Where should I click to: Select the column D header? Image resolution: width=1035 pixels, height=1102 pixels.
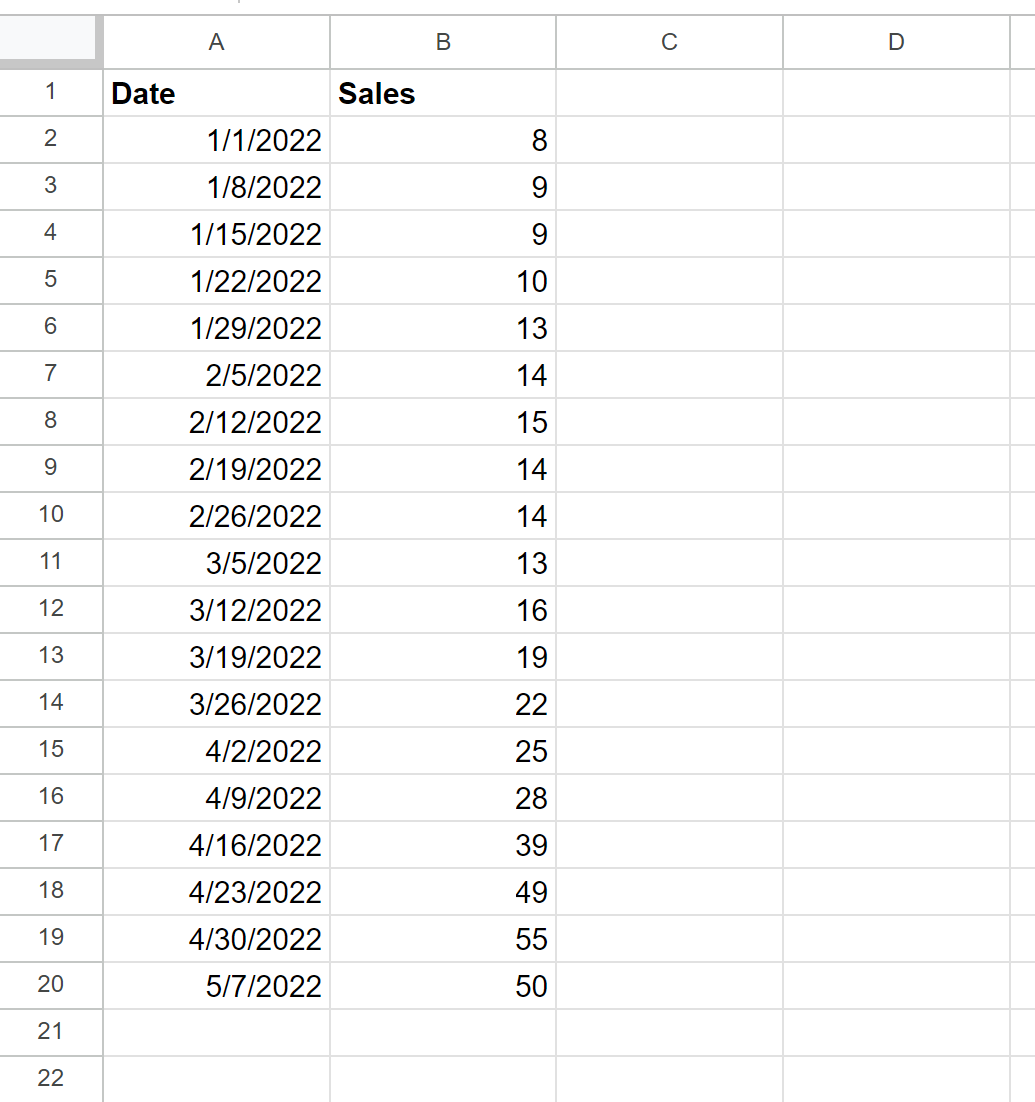point(896,41)
